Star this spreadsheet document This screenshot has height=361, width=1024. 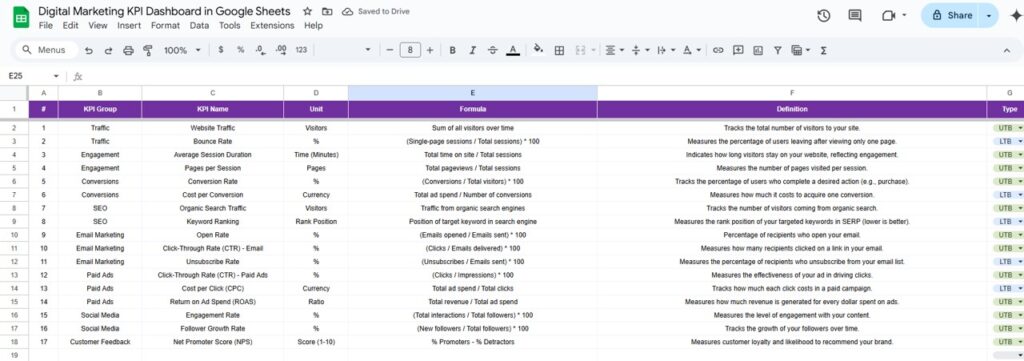[307, 12]
